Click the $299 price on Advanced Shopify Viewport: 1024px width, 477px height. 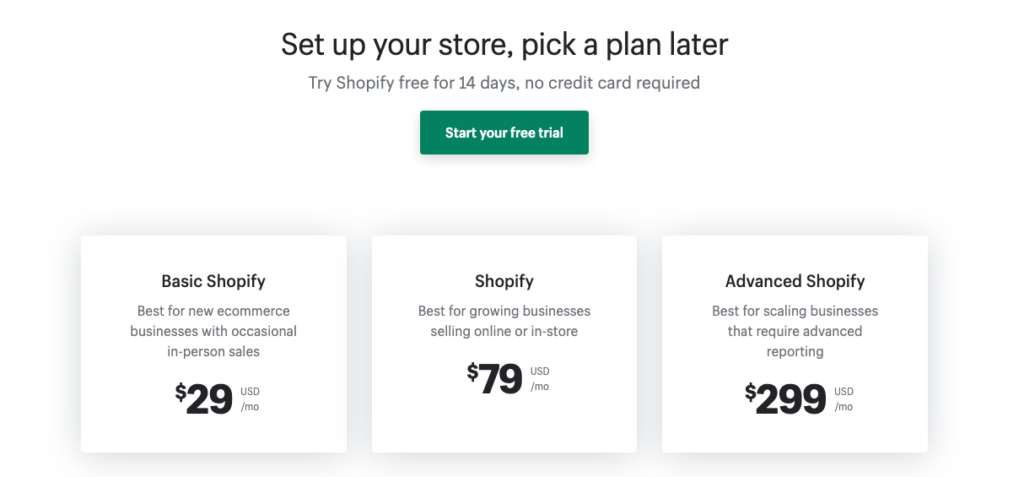point(786,399)
